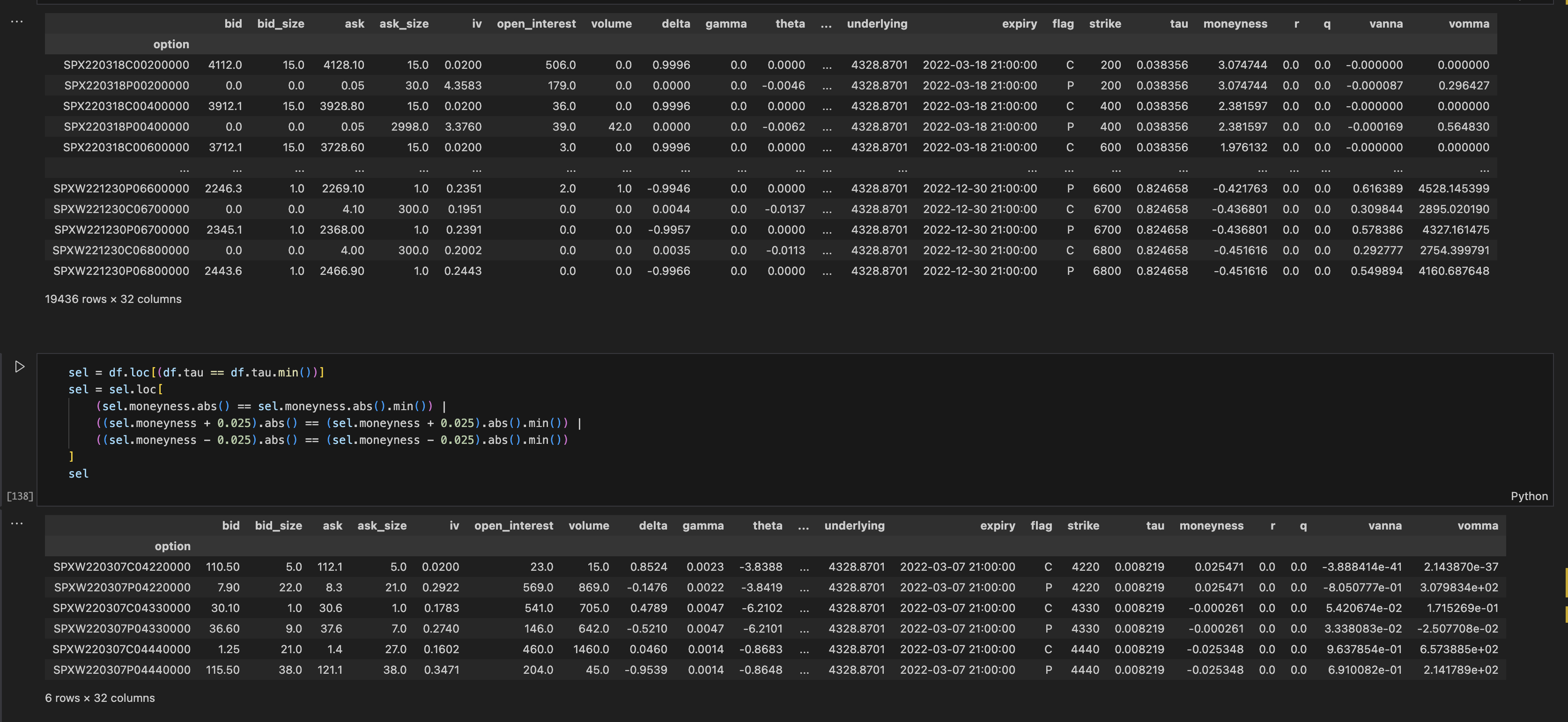1568x722 pixels.
Task: Select the 'moneyness' column header in the bottom table
Action: click(x=1211, y=525)
